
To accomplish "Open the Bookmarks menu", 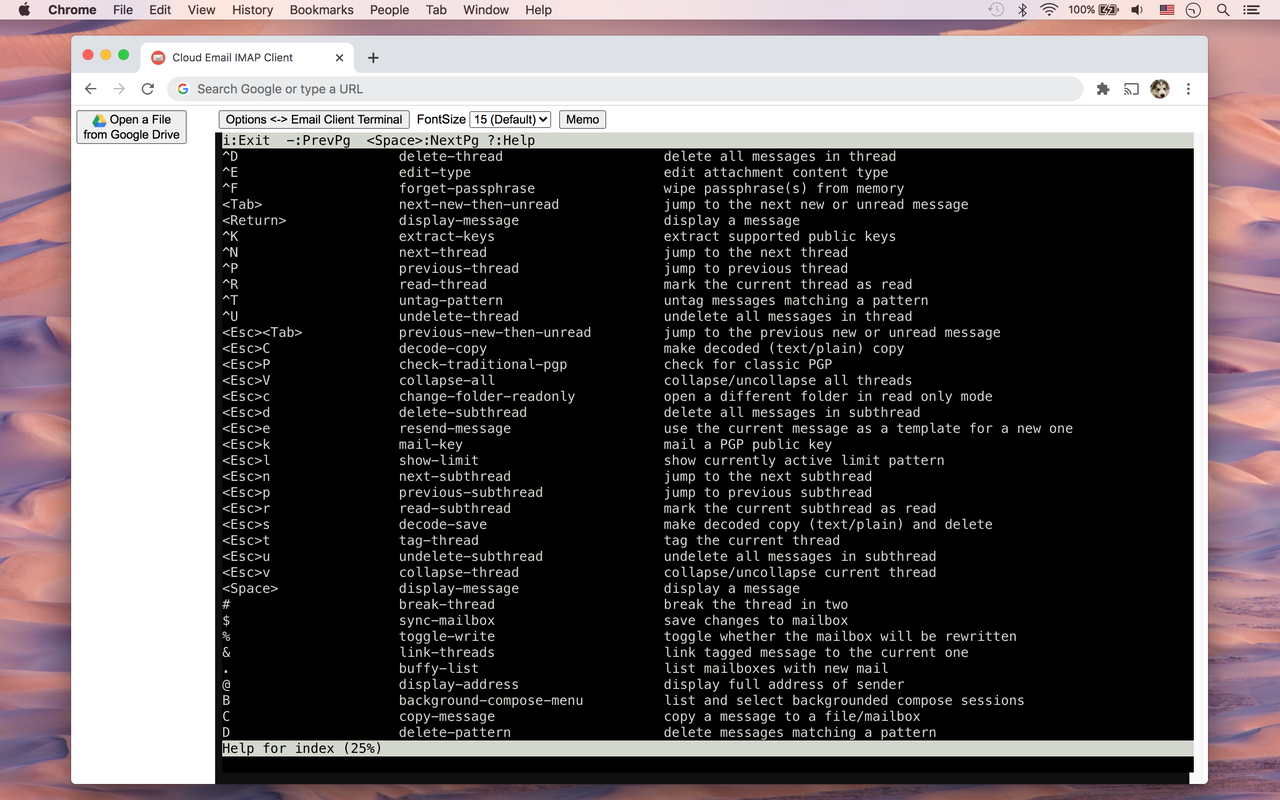I will pyautogui.click(x=321, y=10).
